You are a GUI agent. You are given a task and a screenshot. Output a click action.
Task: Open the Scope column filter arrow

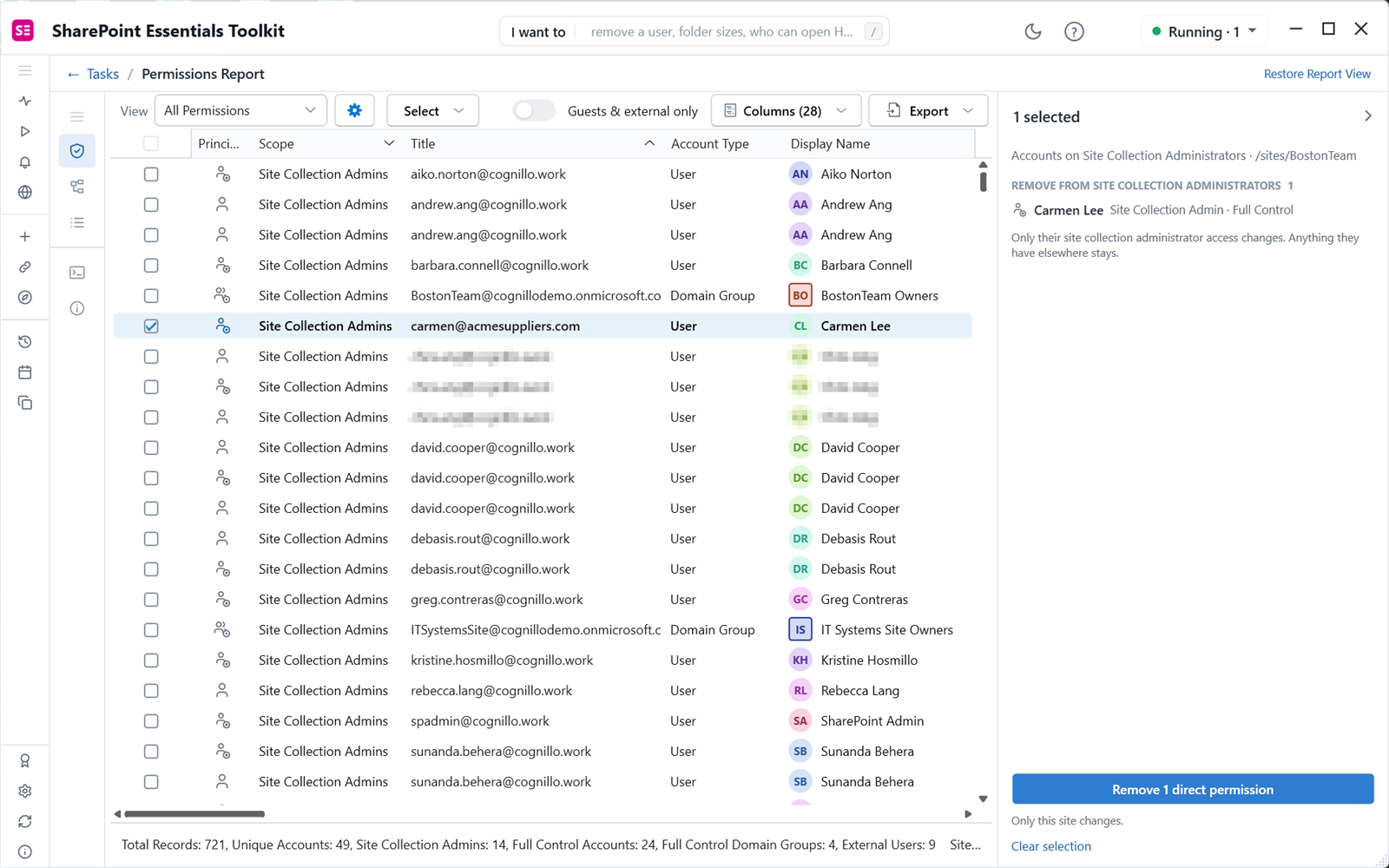click(389, 143)
